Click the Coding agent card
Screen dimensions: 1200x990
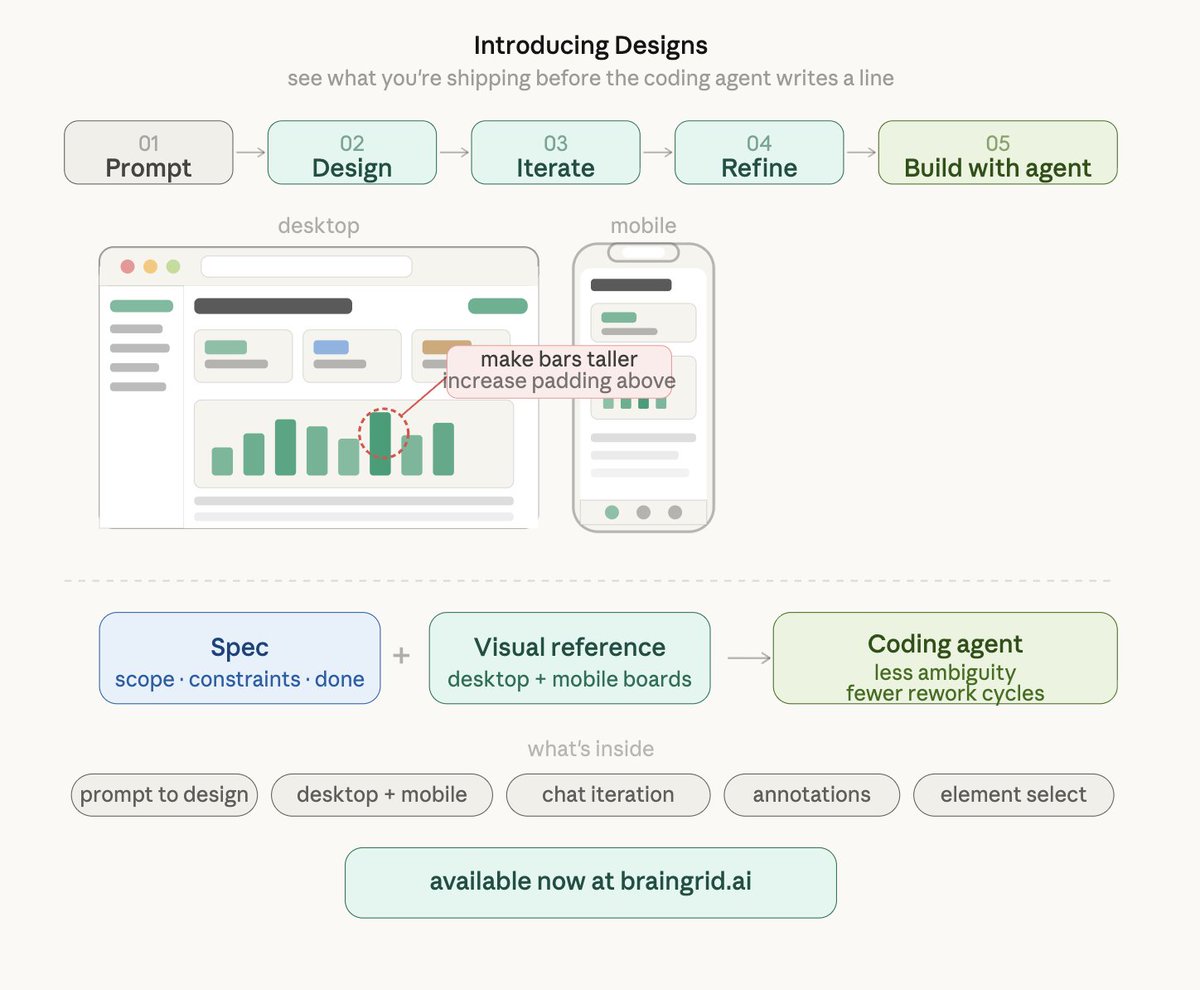945,658
